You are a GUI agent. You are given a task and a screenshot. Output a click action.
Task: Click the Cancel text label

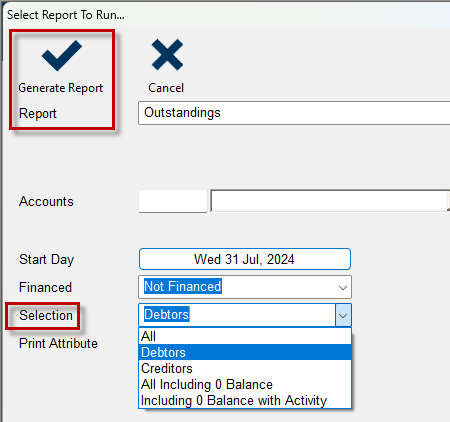pos(166,88)
